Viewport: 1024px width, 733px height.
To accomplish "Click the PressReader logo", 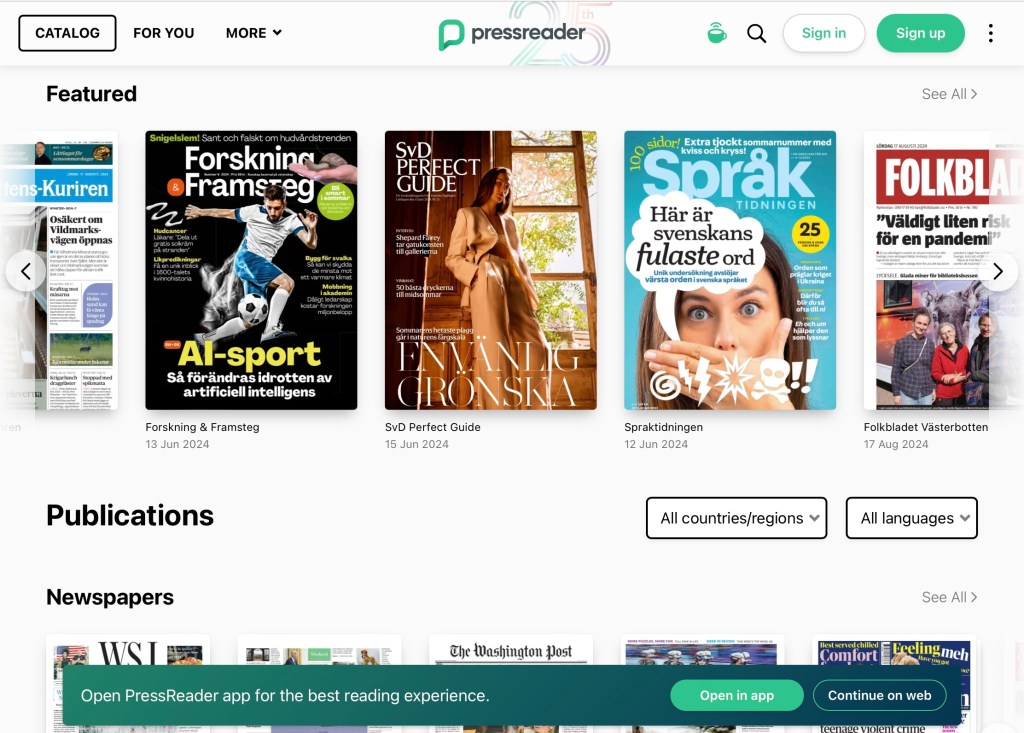I will [511, 33].
